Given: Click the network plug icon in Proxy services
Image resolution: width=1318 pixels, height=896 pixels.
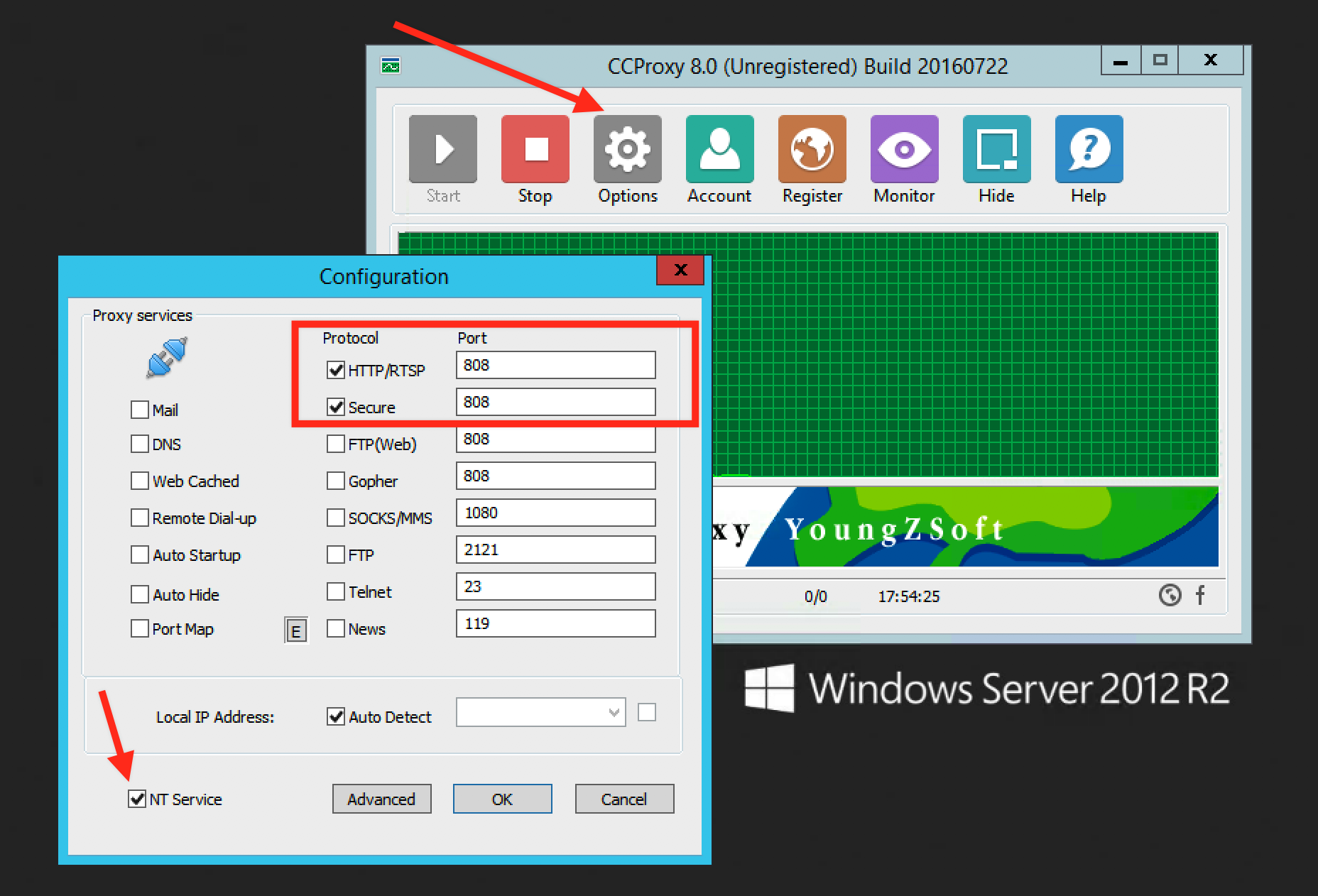Looking at the screenshot, I should tap(167, 357).
